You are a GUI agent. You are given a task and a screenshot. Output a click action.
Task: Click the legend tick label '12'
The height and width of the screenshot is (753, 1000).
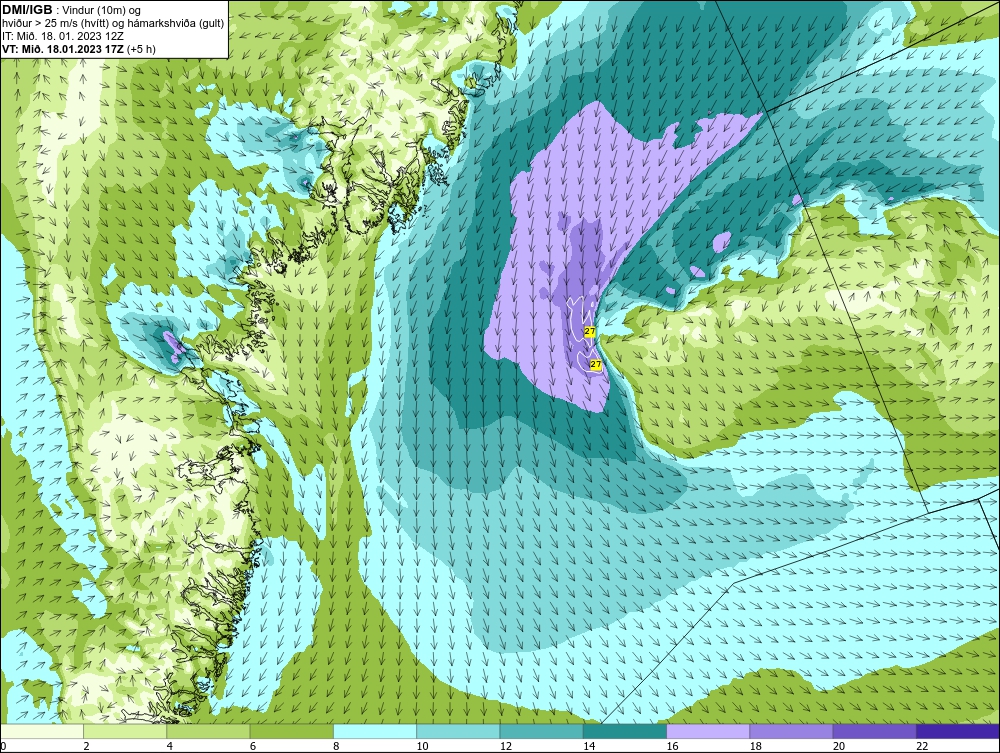click(505, 747)
